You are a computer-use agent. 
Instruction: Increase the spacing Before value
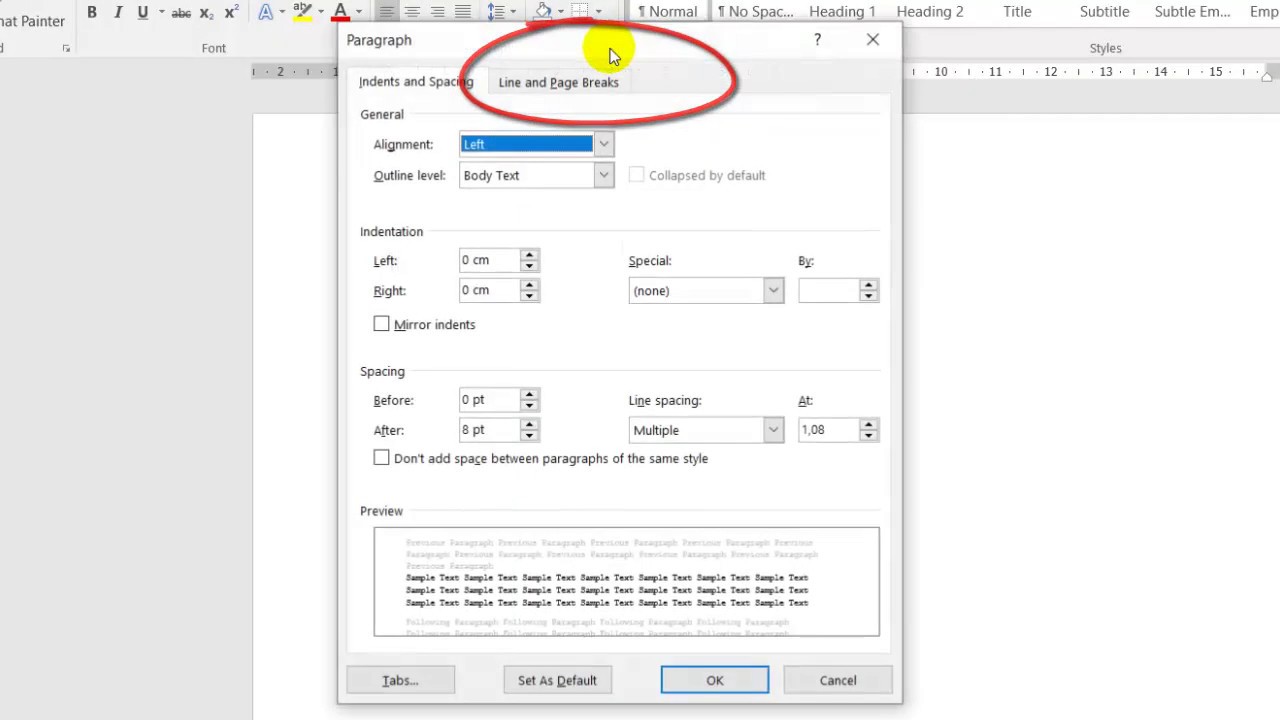[530, 395]
